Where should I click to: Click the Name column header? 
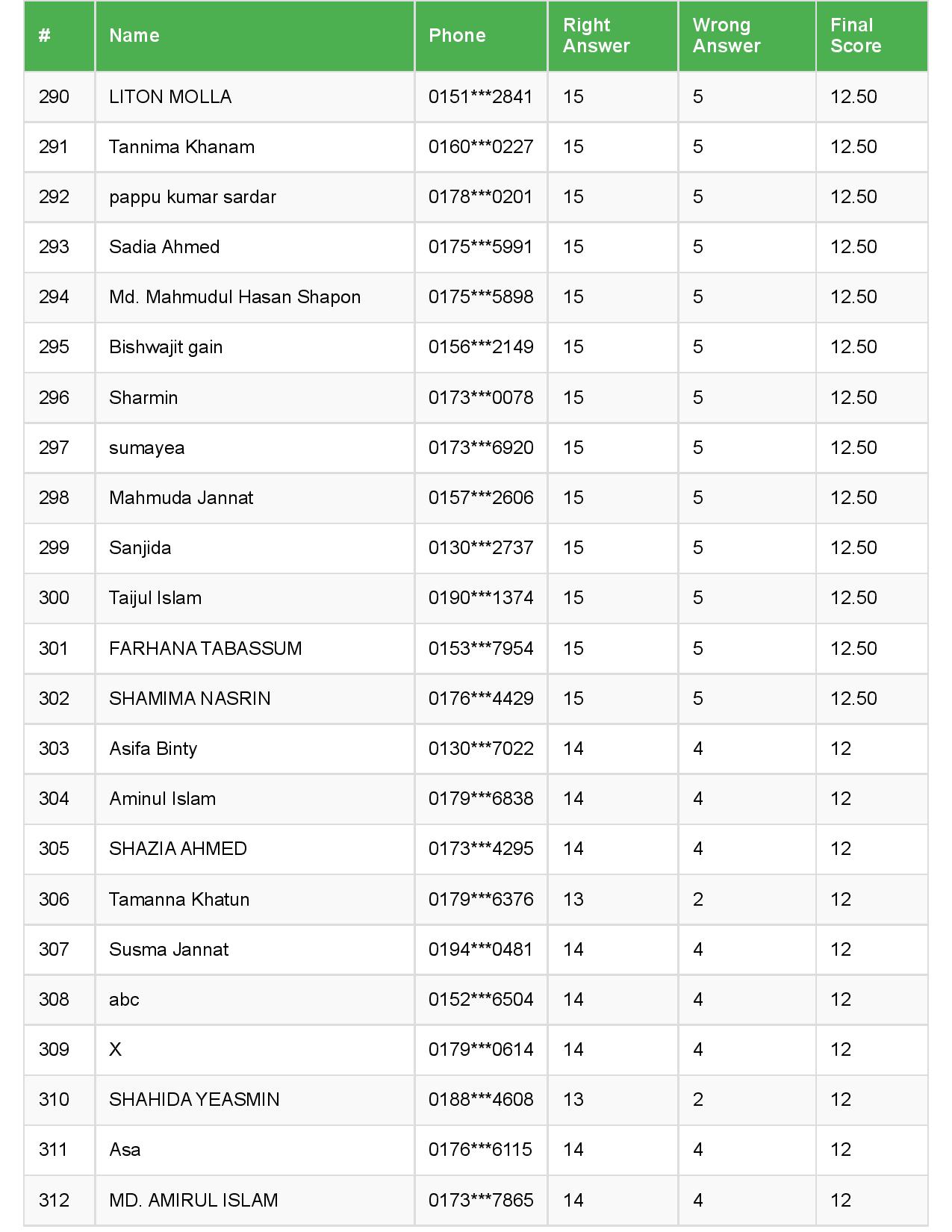point(134,36)
